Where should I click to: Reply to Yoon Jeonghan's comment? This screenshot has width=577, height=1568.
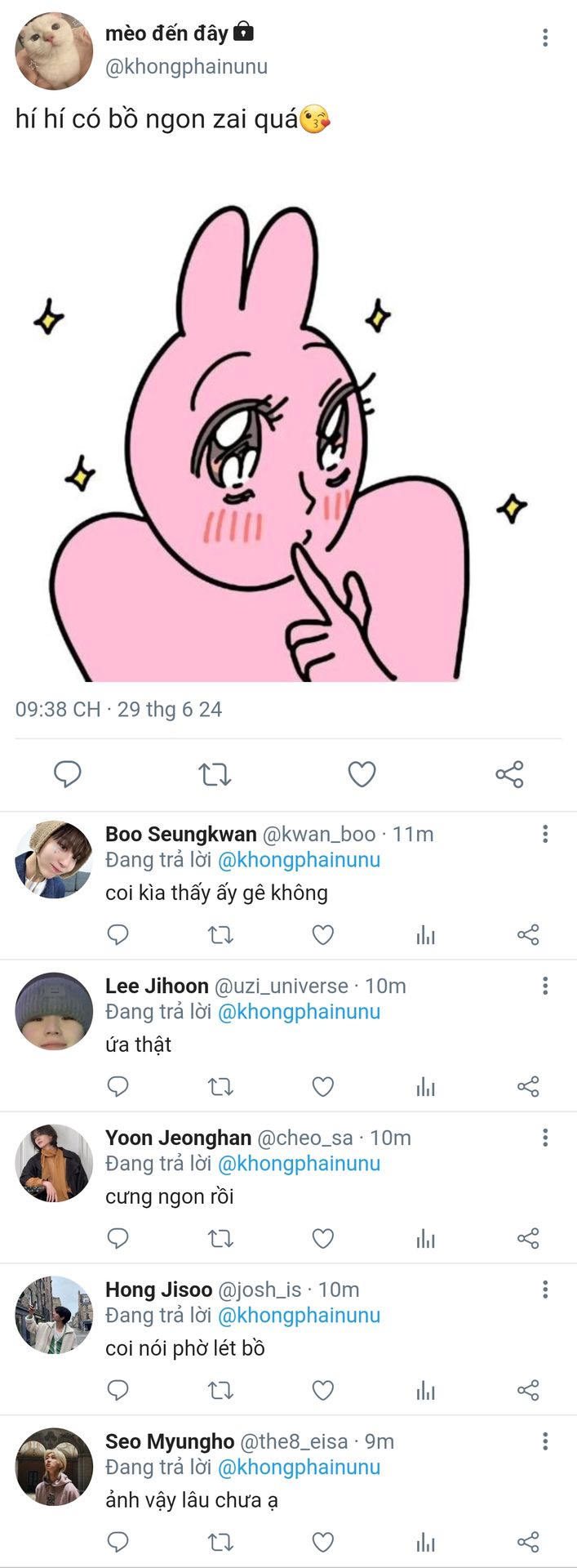pyautogui.click(x=118, y=1238)
